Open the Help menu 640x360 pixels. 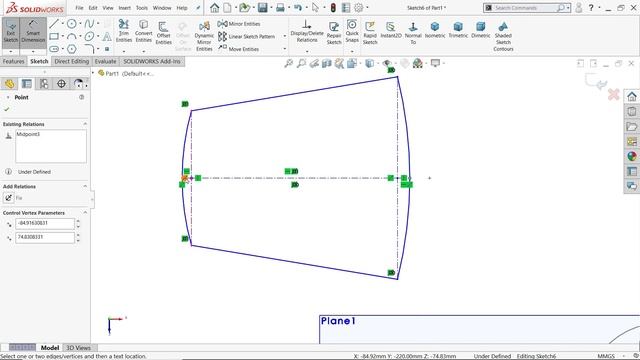coord(182,8)
